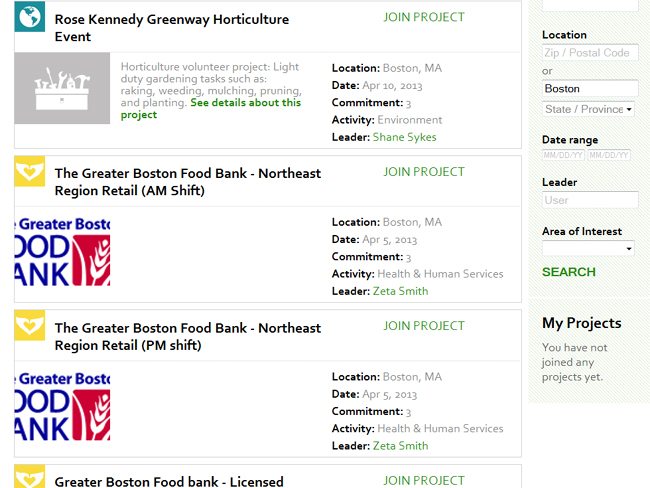Expand State / Province dropdown

tap(588, 109)
